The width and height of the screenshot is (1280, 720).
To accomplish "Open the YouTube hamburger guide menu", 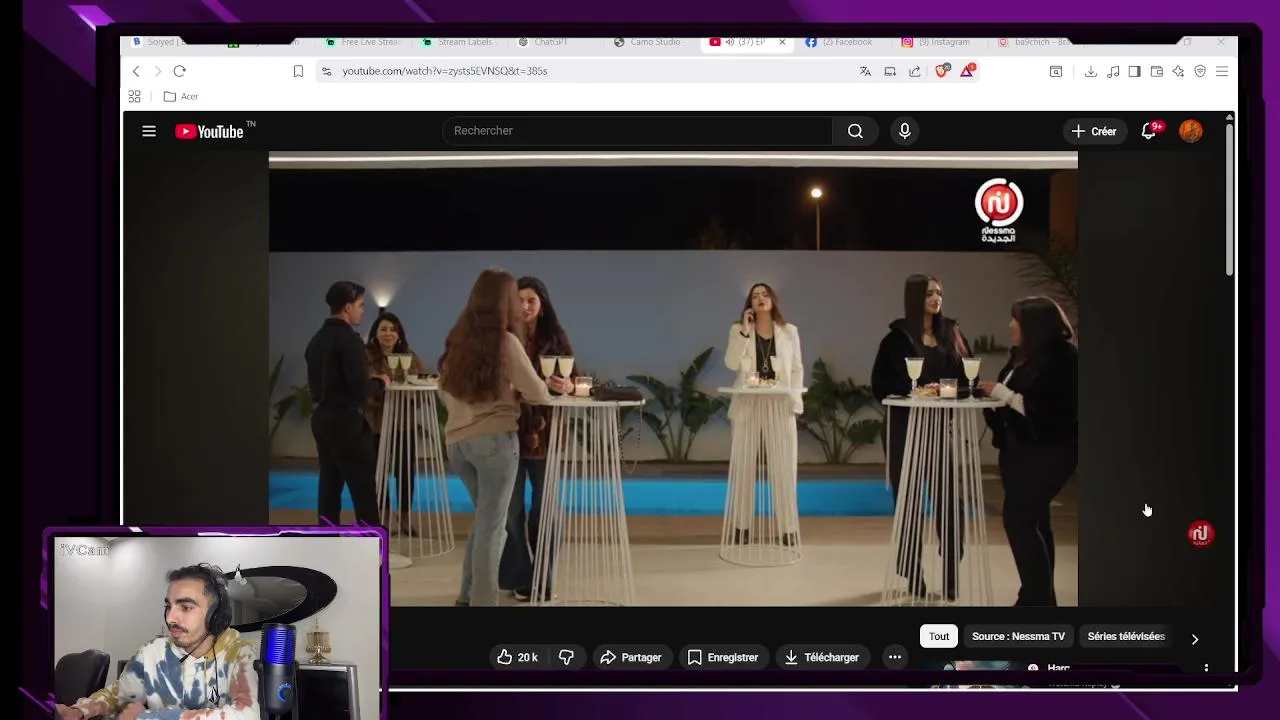I will tap(149, 131).
